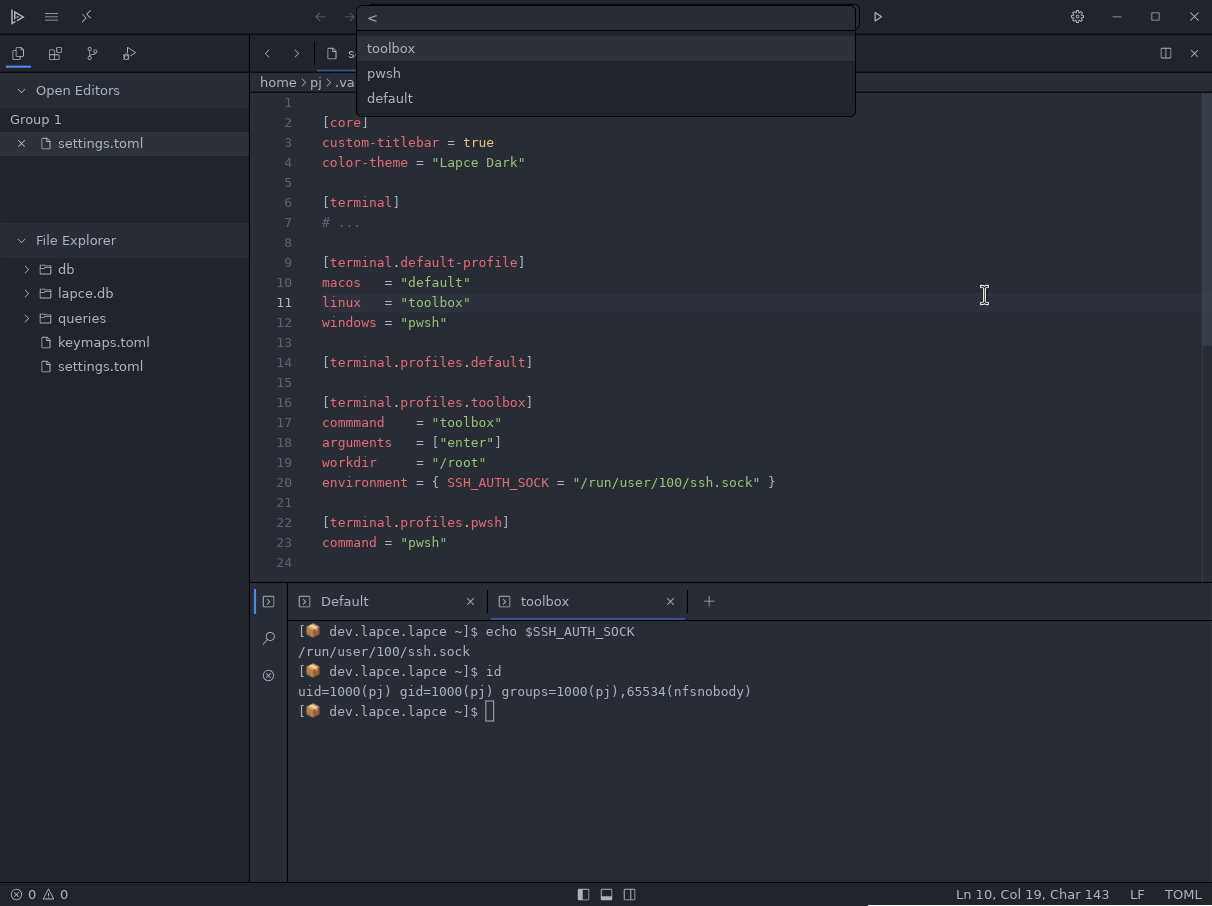Viewport: 1212px width, 906px height.
Task: Open the Problems icon in bottom panel
Action: pos(268,675)
